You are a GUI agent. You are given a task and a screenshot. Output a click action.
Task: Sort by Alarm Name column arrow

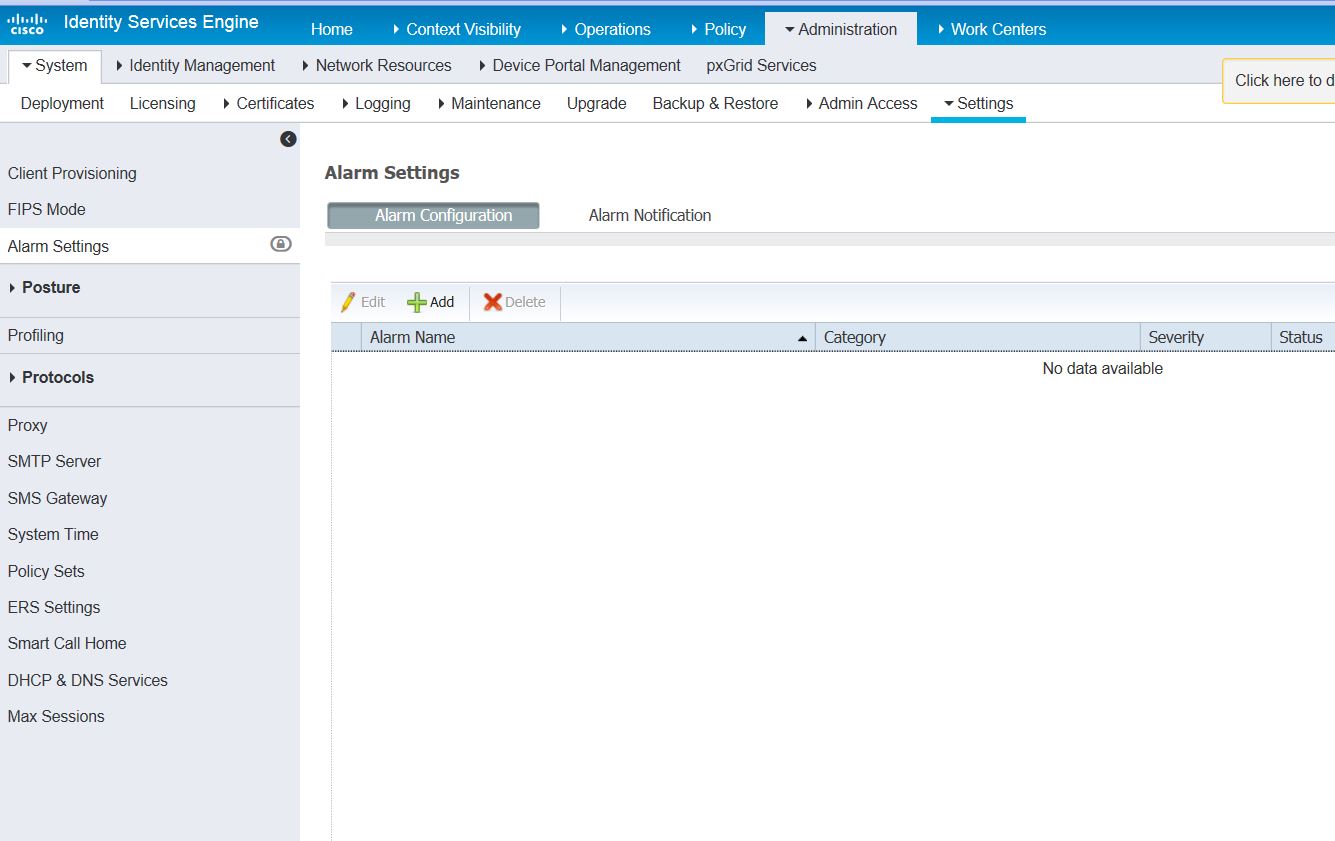(x=802, y=339)
